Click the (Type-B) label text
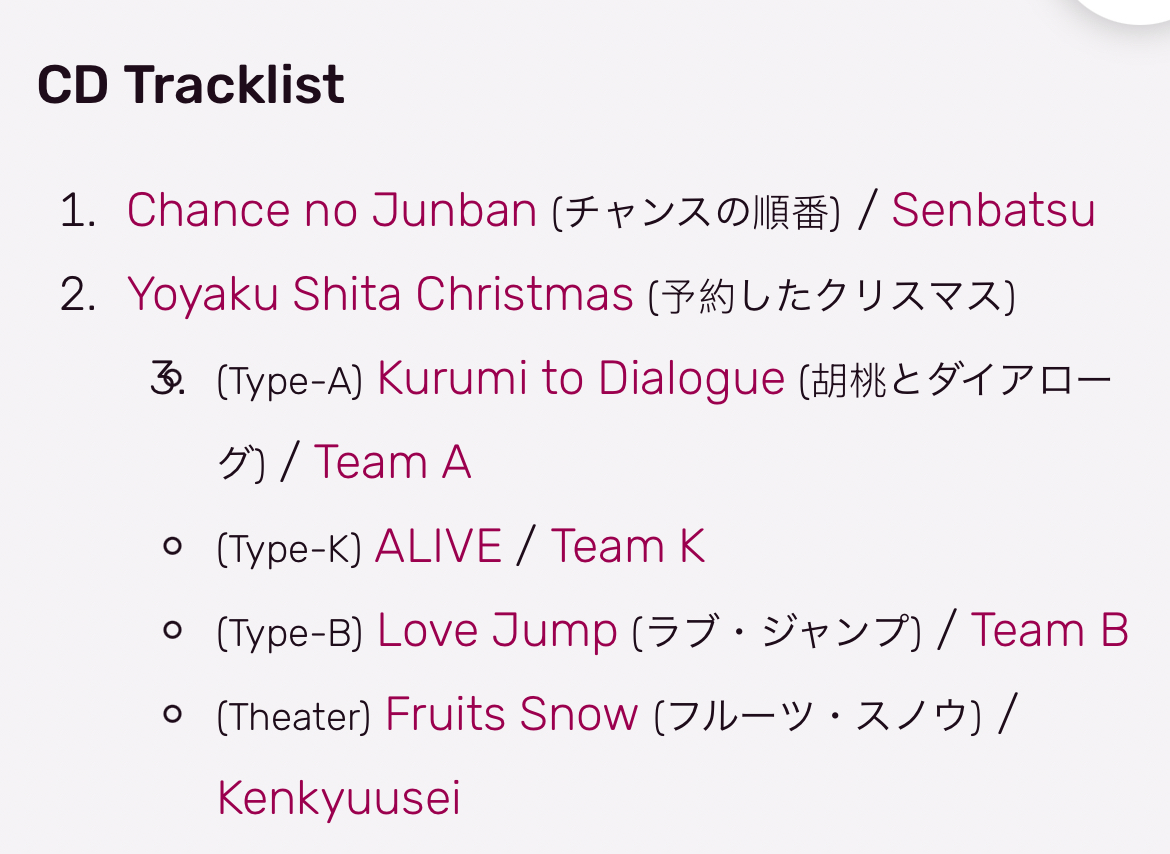The image size is (1170, 854). tap(290, 633)
